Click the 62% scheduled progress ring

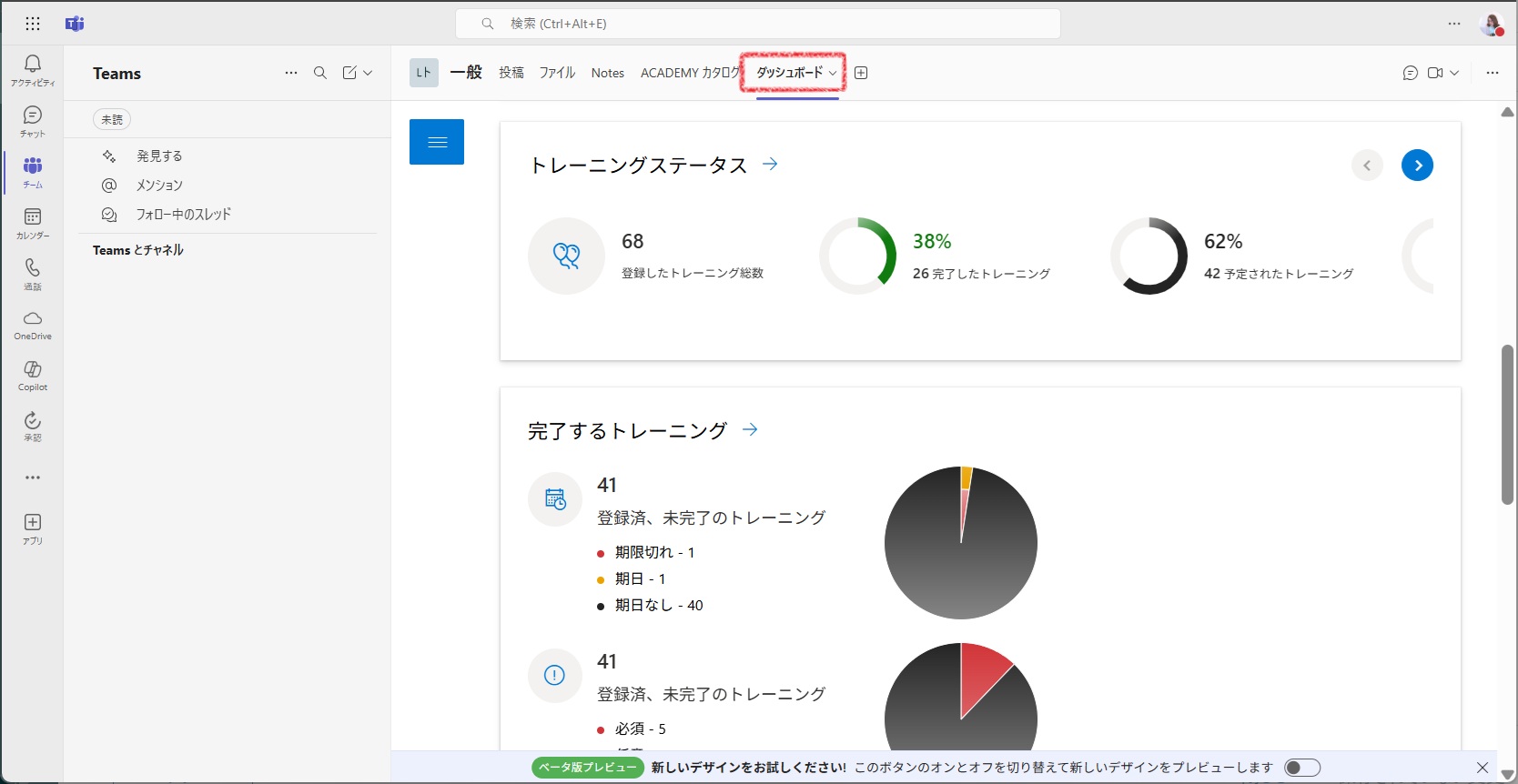[1149, 256]
